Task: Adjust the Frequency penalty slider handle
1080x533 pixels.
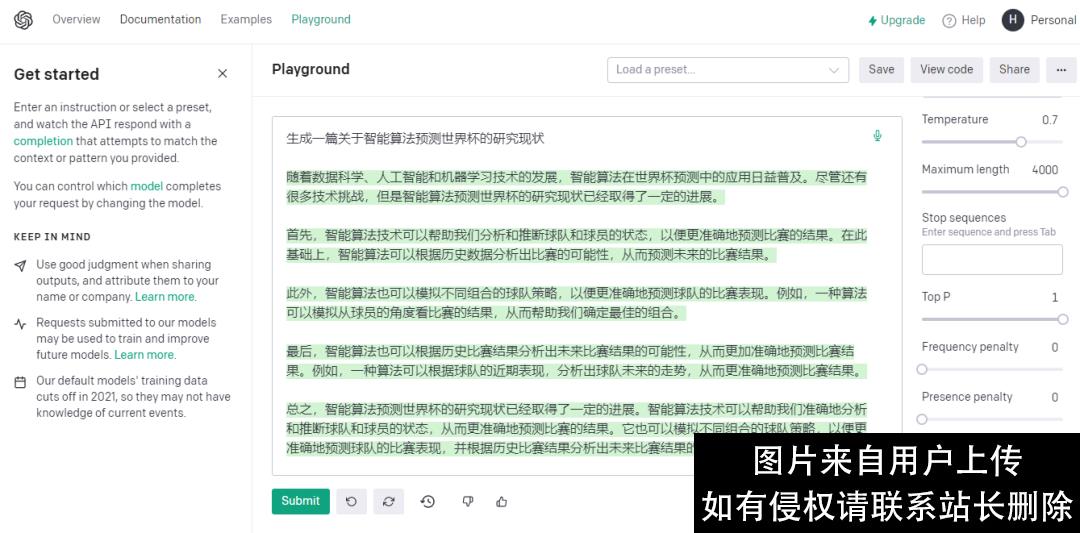Action: tap(922, 369)
